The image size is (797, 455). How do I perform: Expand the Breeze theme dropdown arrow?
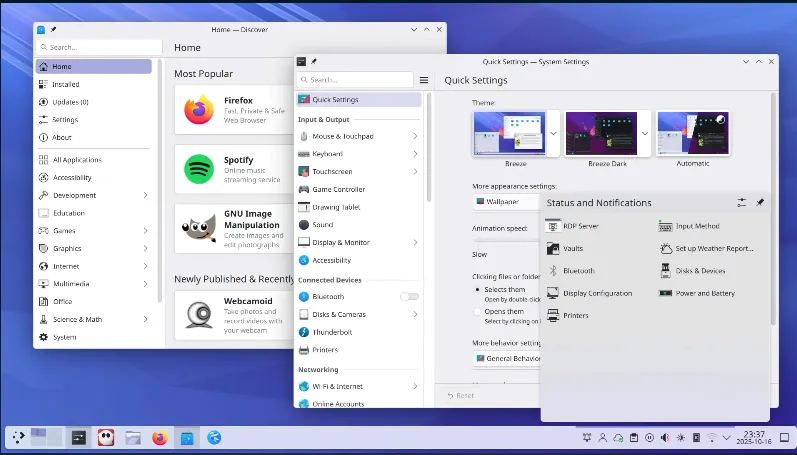point(553,133)
